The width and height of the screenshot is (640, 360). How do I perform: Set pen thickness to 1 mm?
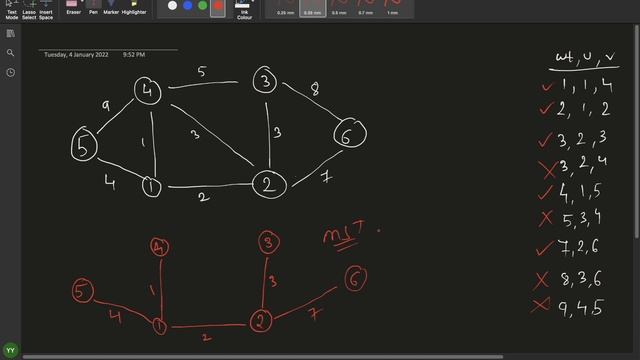393,8
